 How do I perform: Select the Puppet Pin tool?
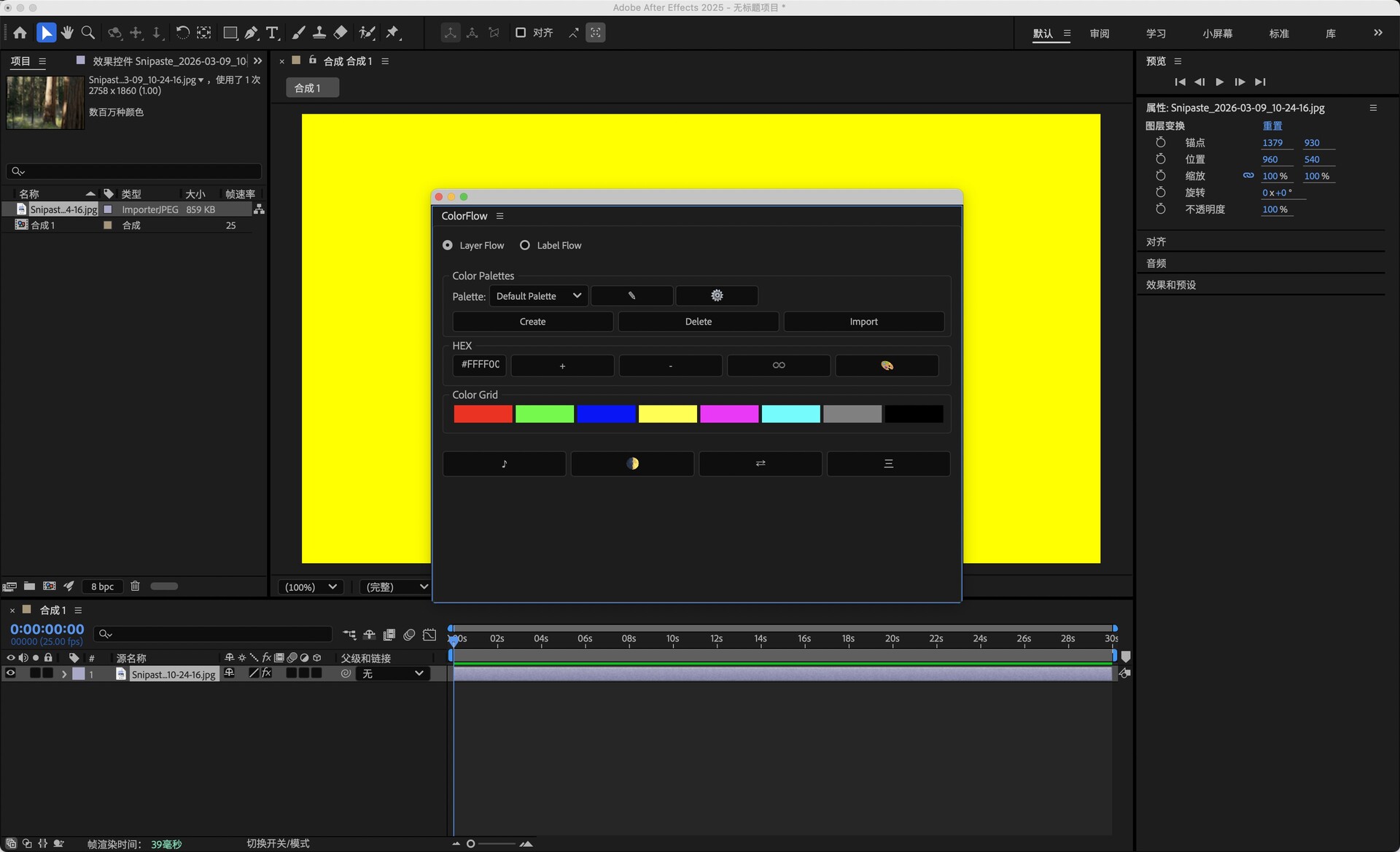pos(392,33)
